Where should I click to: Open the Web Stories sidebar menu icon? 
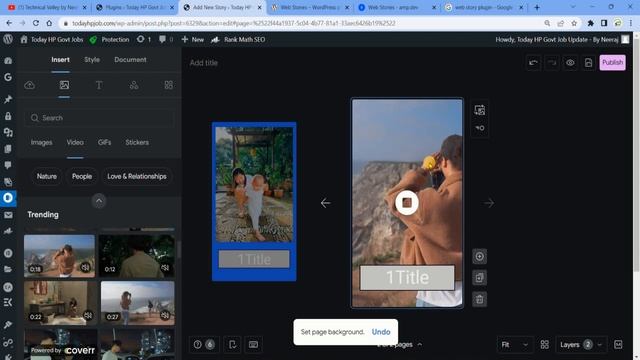(8, 198)
